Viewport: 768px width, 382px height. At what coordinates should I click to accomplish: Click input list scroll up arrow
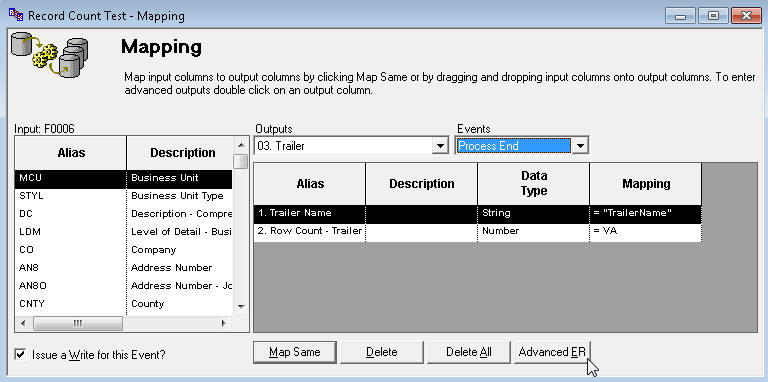point(240,145)
